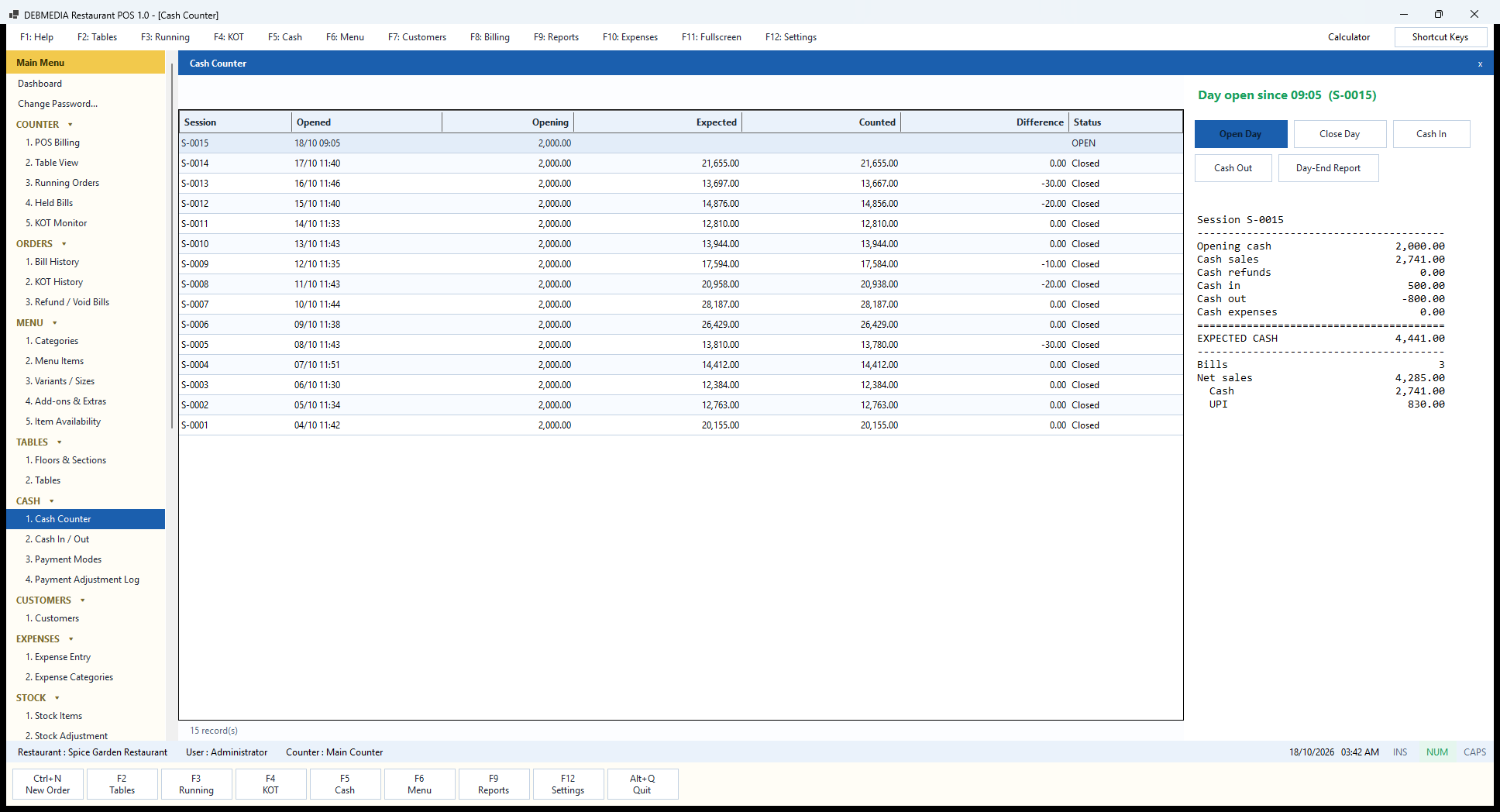Viewport: 1500px width, 812px height.
Task: Open the F12: Settings menu
Action: (x=791, y=37)
